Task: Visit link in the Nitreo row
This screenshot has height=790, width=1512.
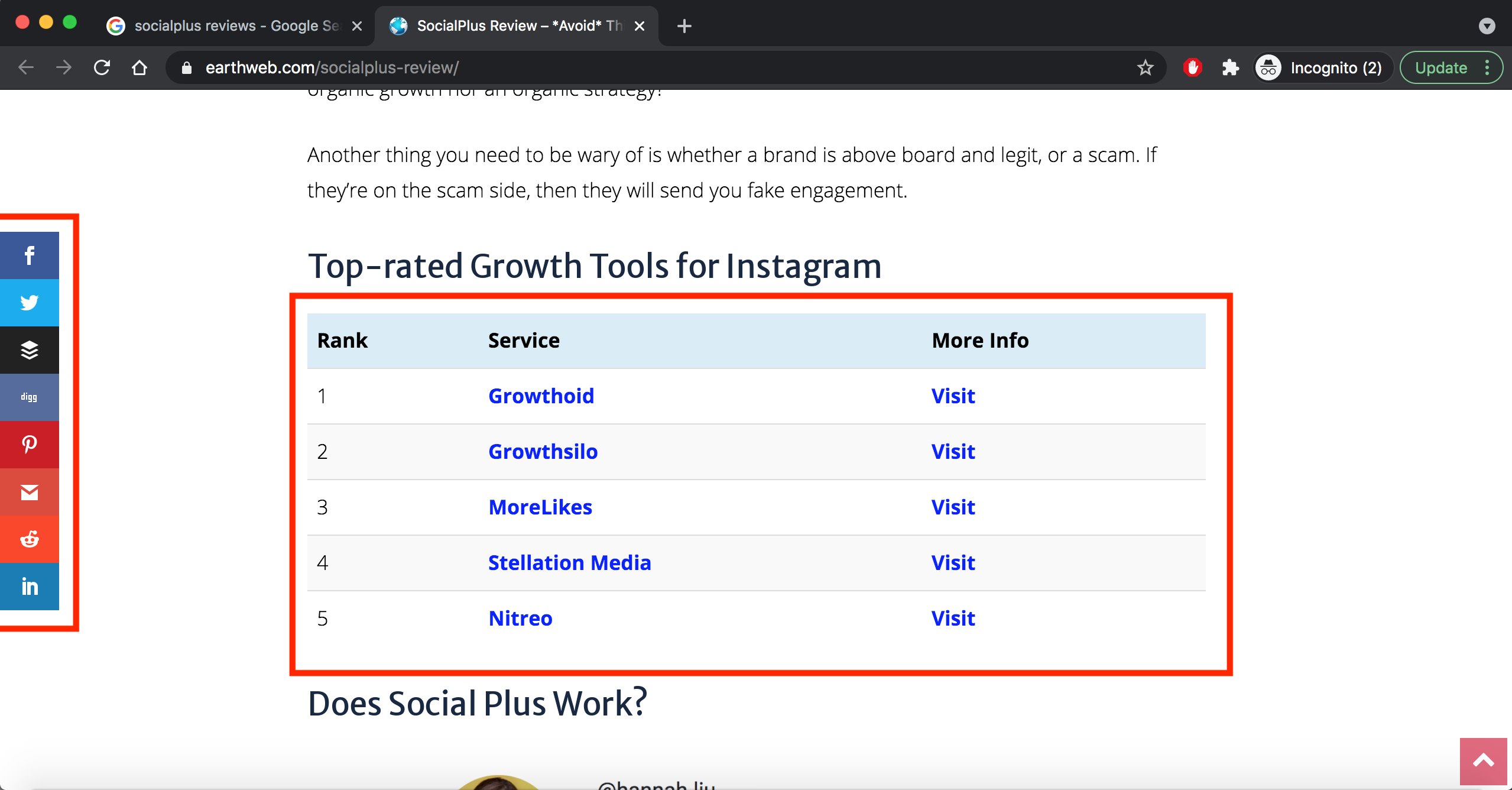Action: [953, 619]
